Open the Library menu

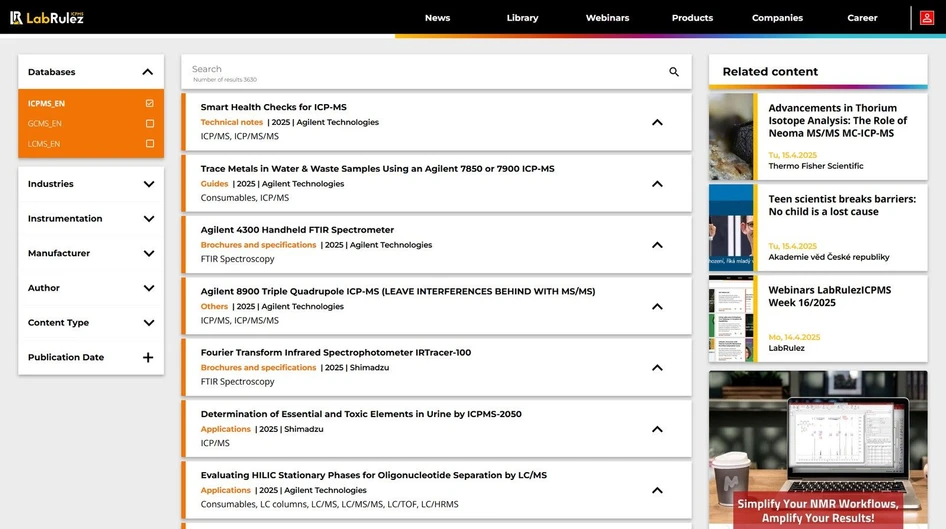[522, 17]
